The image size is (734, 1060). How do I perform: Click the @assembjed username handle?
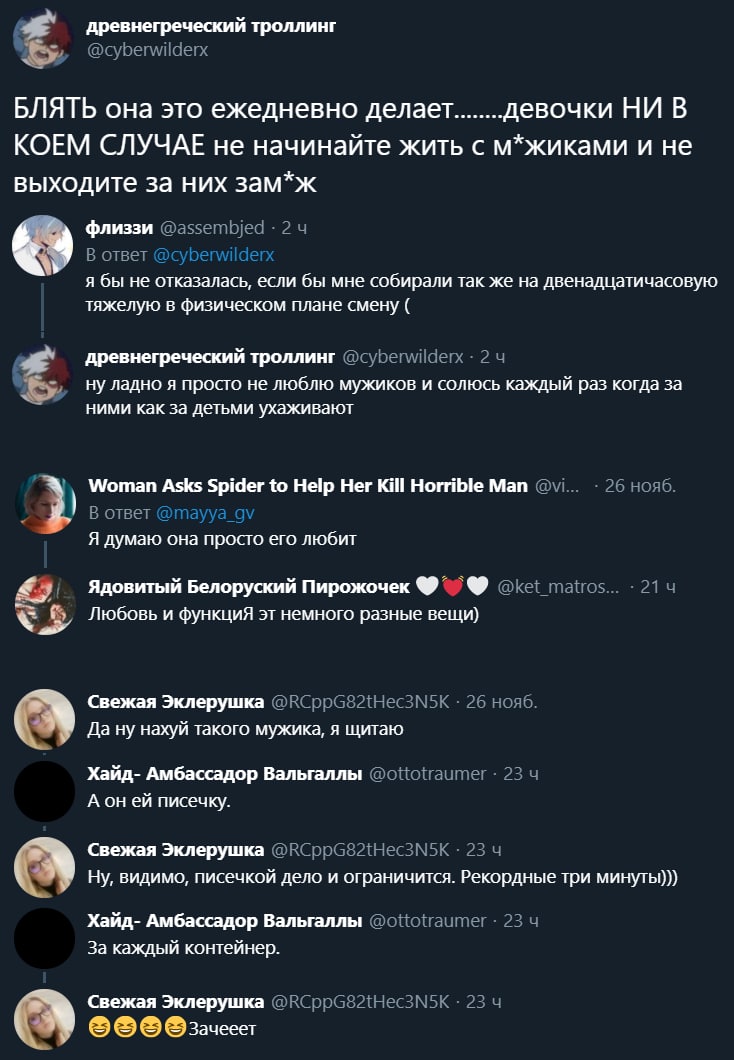pos(212,228)
